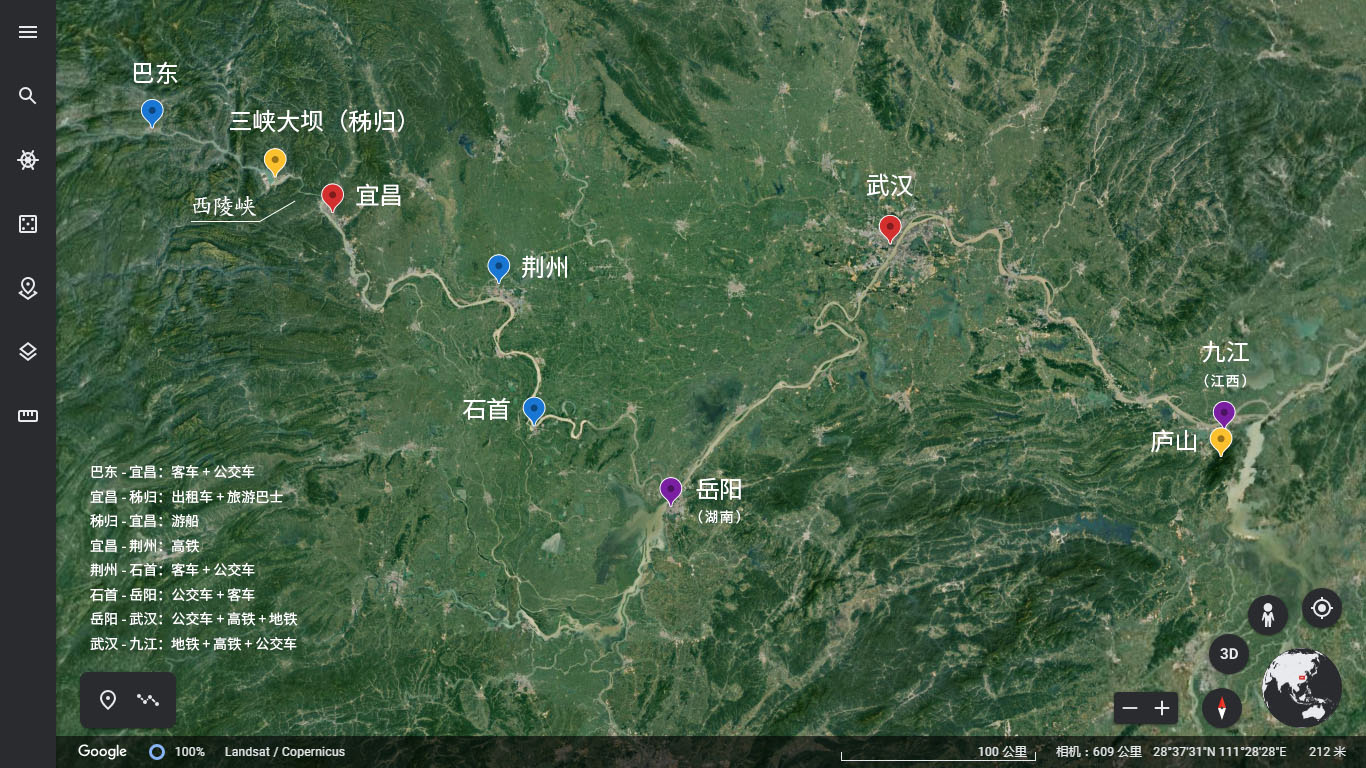Screen dimensions: 1366x768
Task: Click the 武汉 city label
Action: (890, 186)
